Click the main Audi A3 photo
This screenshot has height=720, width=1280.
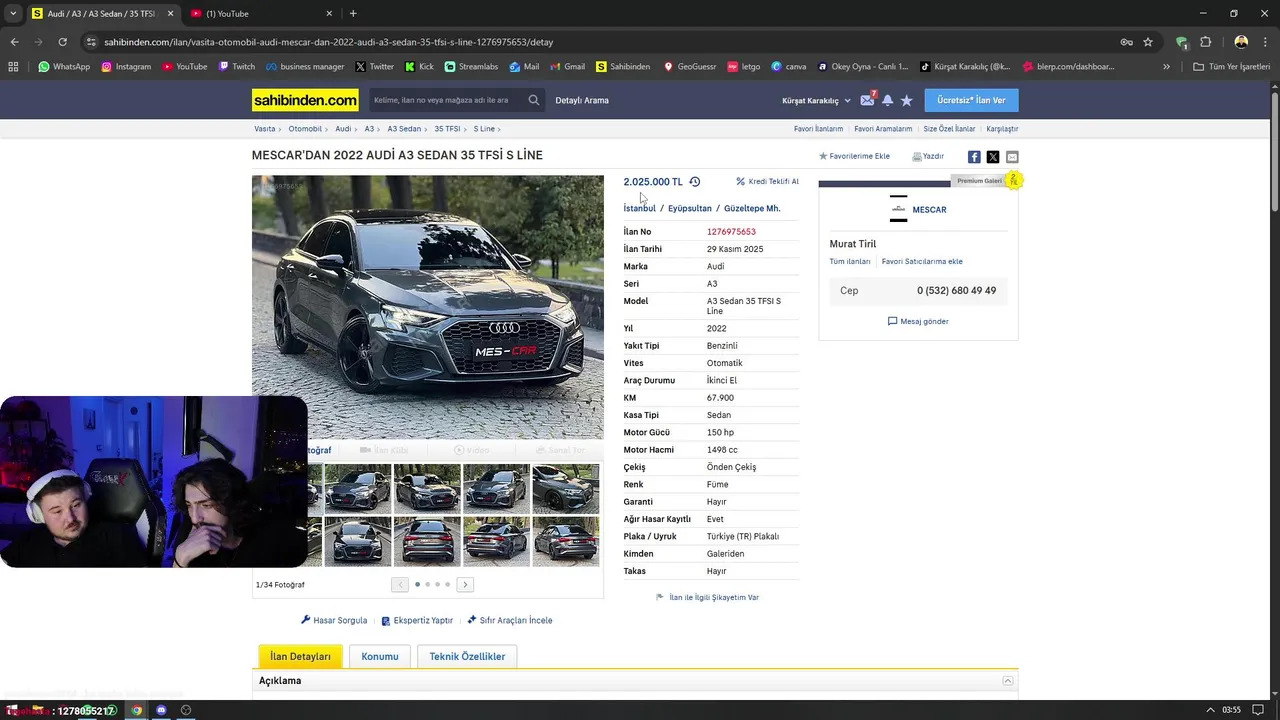click(x=428, y=307)
